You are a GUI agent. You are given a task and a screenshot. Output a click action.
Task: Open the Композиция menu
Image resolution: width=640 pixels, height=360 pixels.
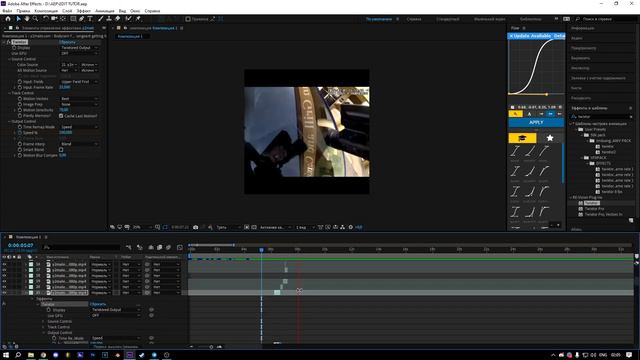point(46,11)
